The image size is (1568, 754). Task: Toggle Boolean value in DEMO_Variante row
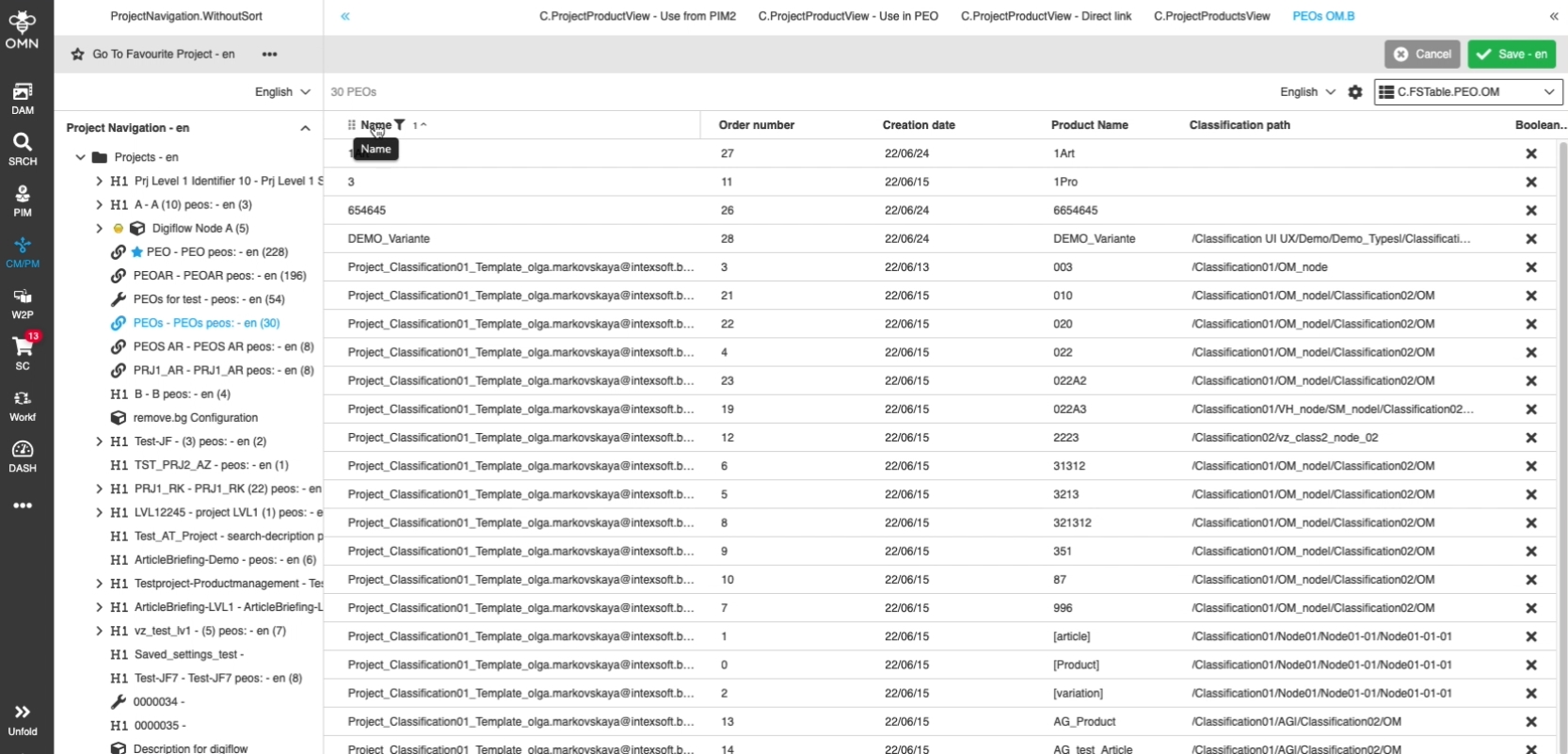1531,239
